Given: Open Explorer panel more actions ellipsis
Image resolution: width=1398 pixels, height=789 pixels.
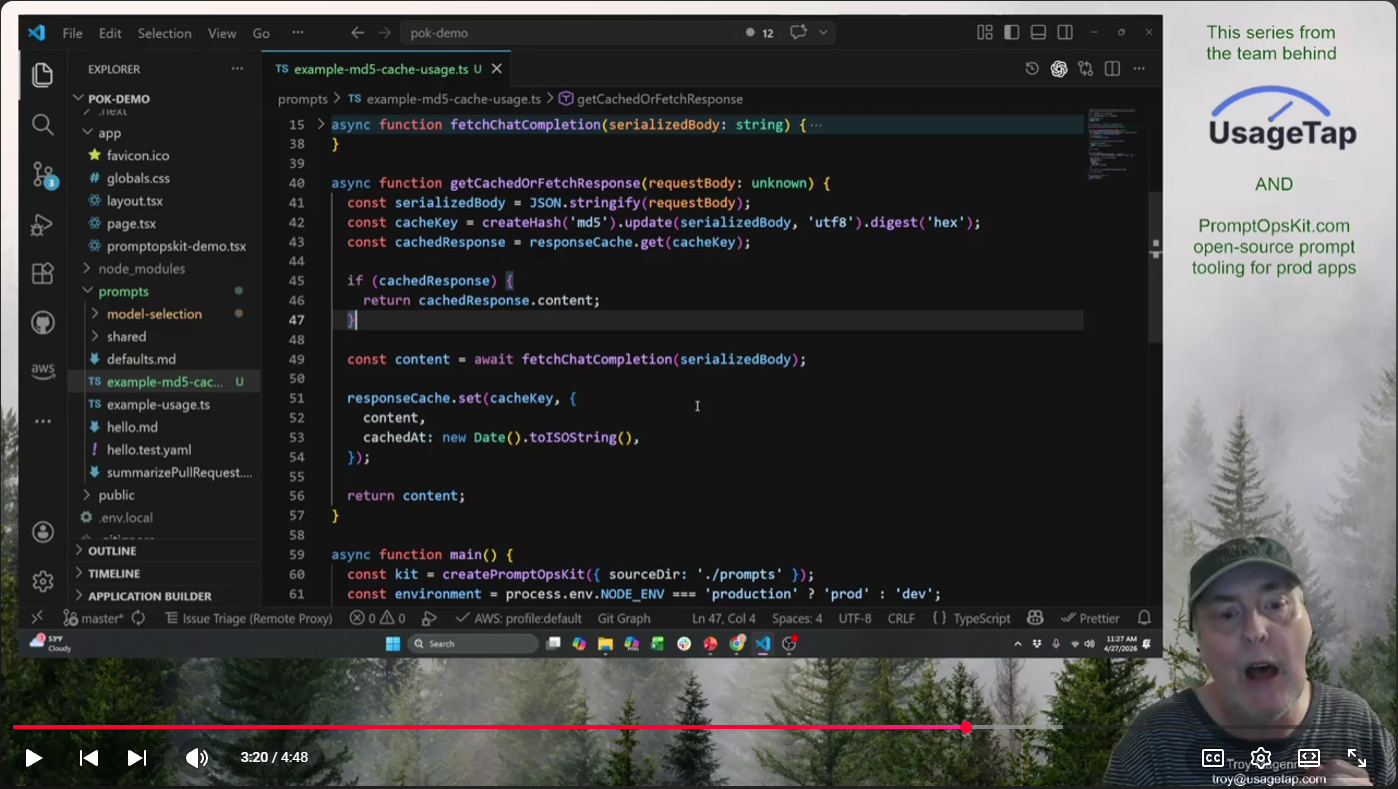Looking at the screenshot, I should pos(237,69).
